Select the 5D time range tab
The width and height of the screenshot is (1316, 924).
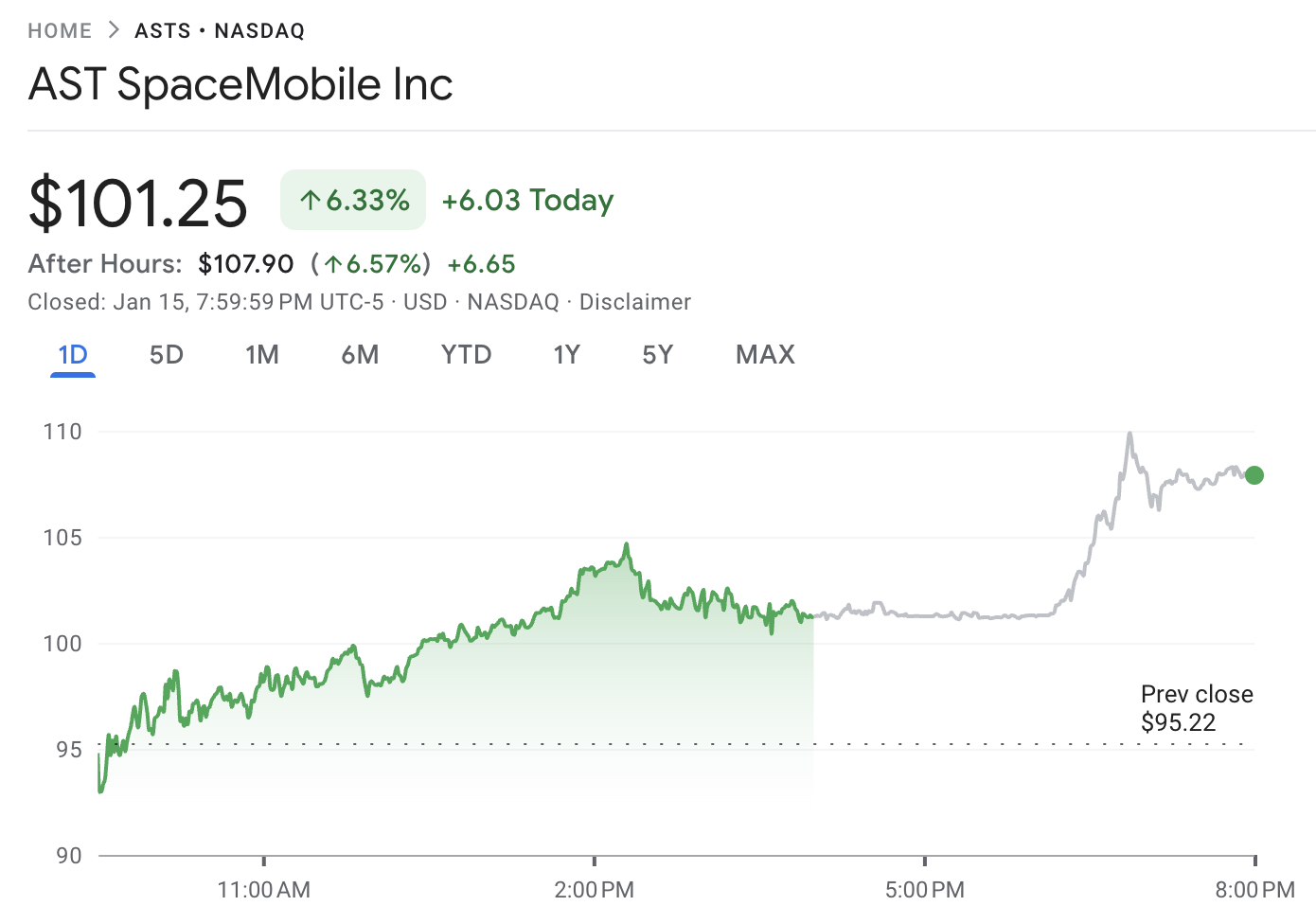tap(166, 354)
